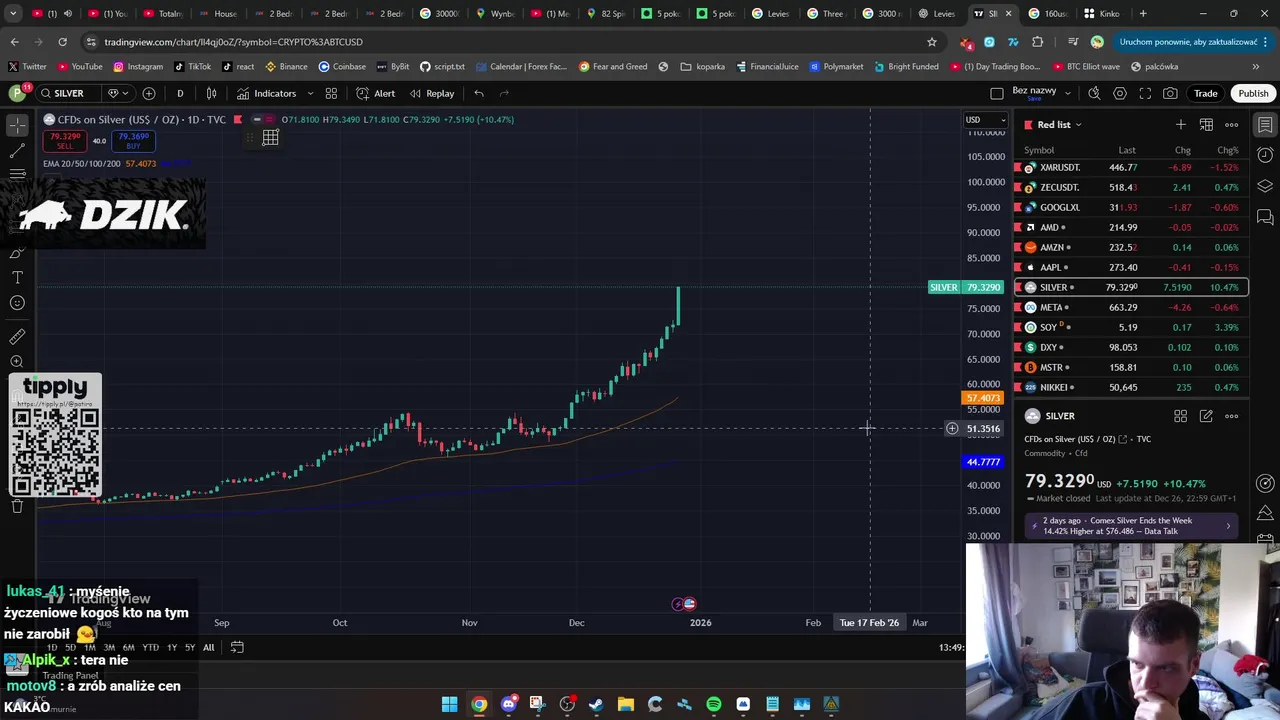1280x720 pixels.
Task: Toggle the red flag next to chart title
Action: click(x=237, y=120)
